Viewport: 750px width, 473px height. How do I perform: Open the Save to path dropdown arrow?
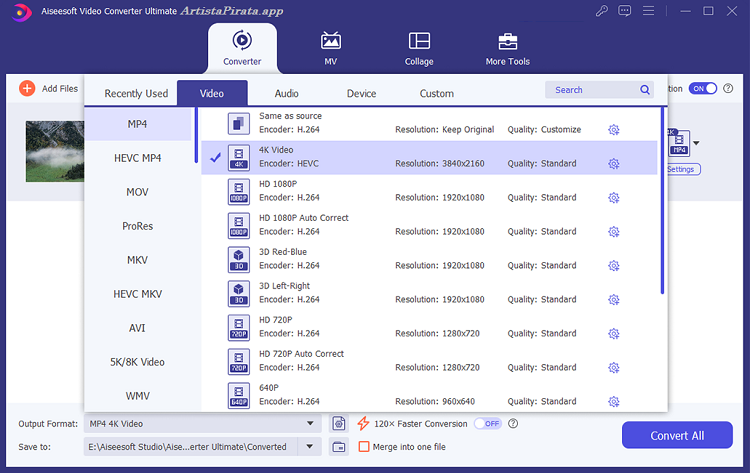[x=309, y=447]
